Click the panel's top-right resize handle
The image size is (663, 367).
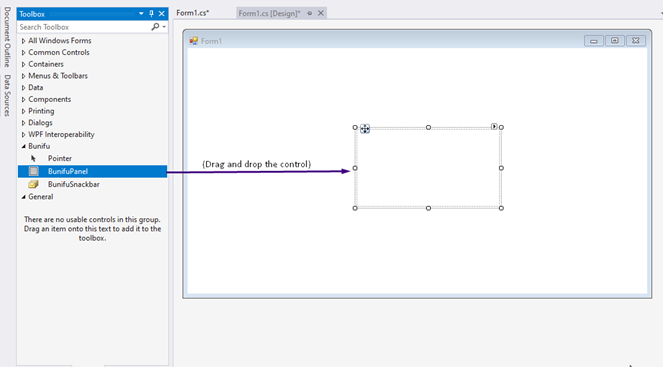tap(501, 127)
